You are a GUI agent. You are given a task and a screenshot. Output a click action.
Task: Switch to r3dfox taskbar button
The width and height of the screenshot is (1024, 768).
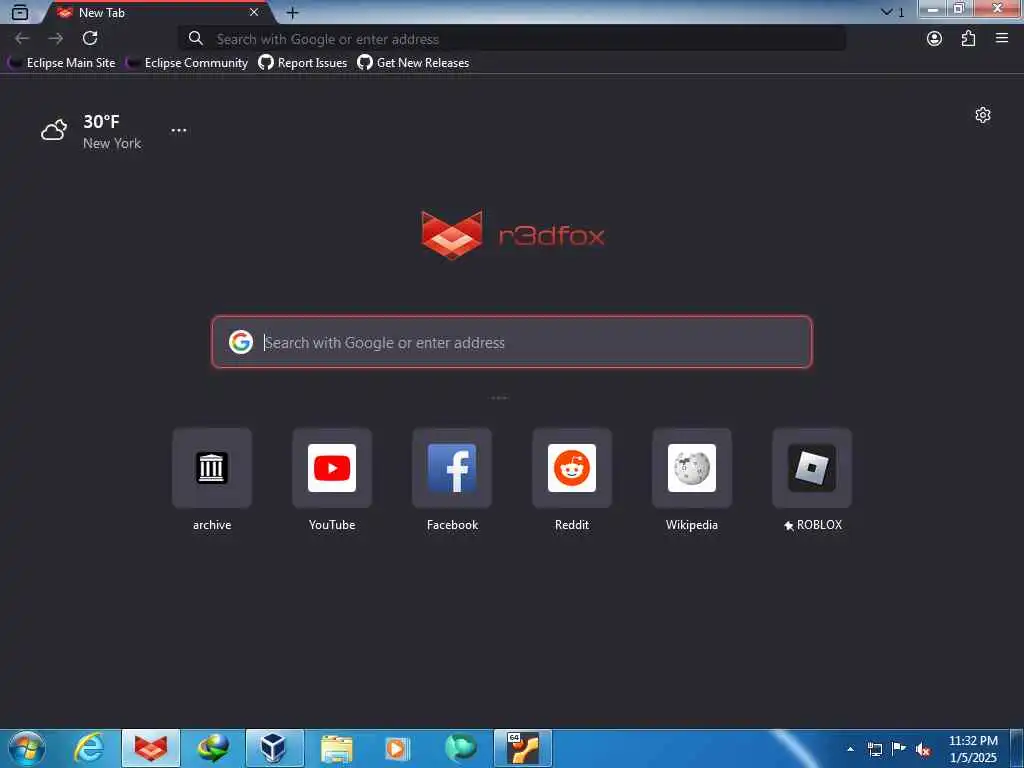(151, 748)
